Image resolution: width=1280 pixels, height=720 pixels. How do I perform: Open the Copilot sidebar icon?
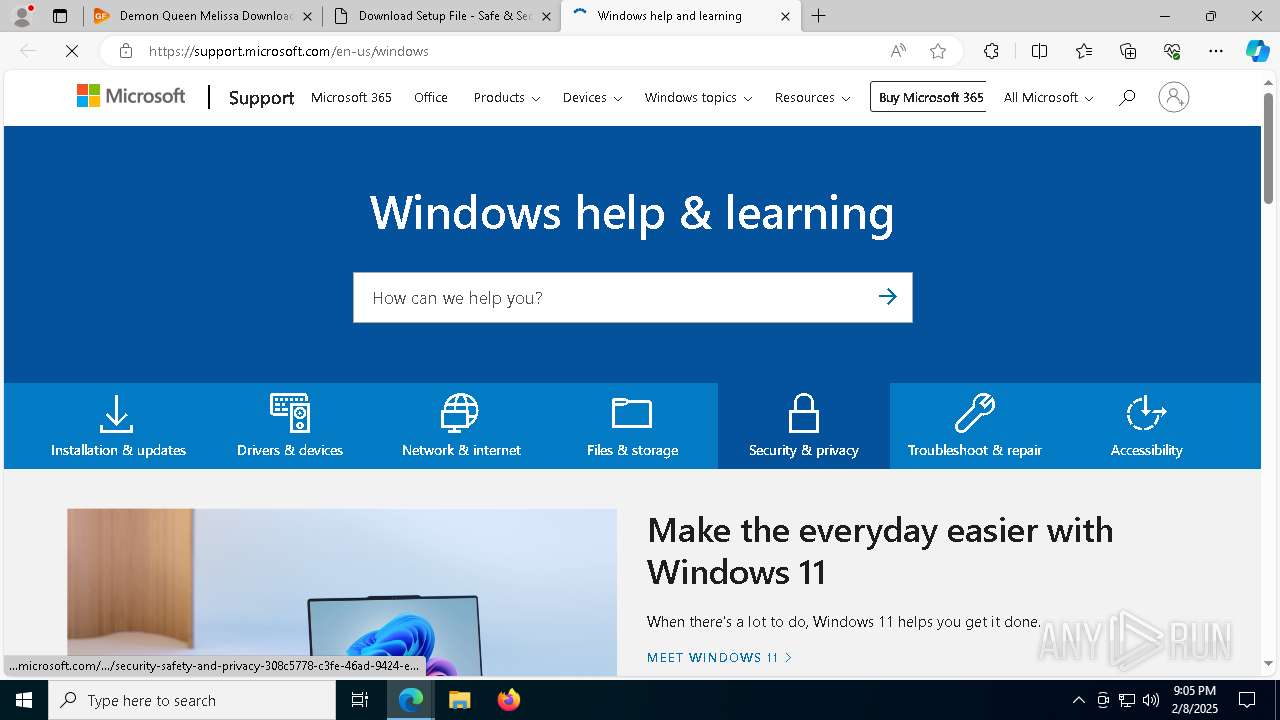tap(1257, 51)
